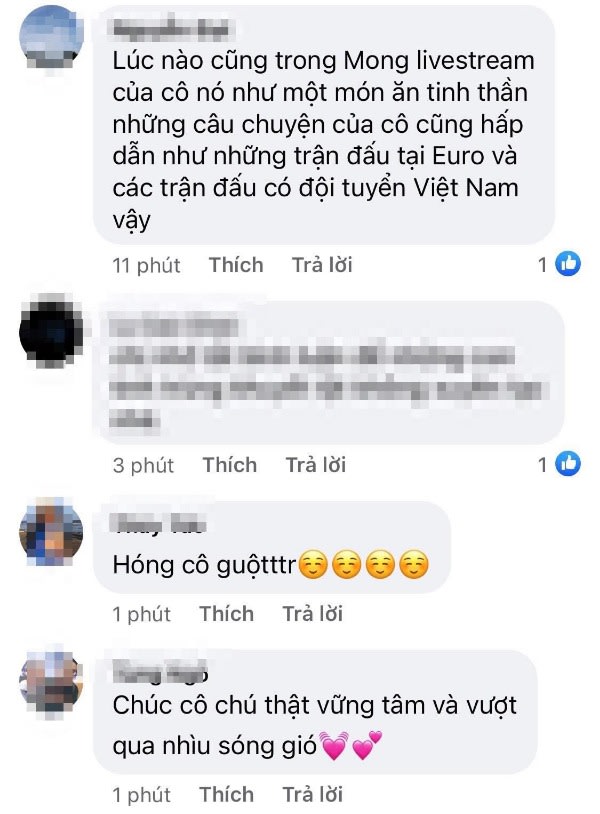Open author name above 'Chúc cô chú thật vững tâm'
The image size is (600, 814).
point(160,671)
